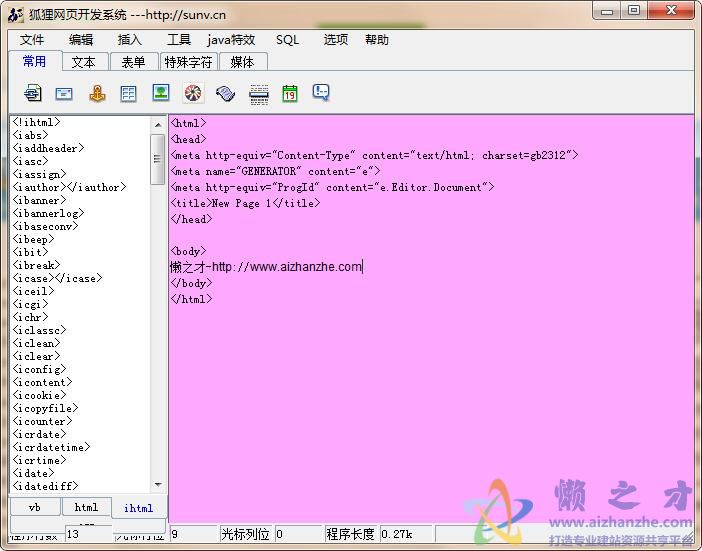
Task: Select <icrdatetime> in the tag list
Action: [x=51, y=447]
